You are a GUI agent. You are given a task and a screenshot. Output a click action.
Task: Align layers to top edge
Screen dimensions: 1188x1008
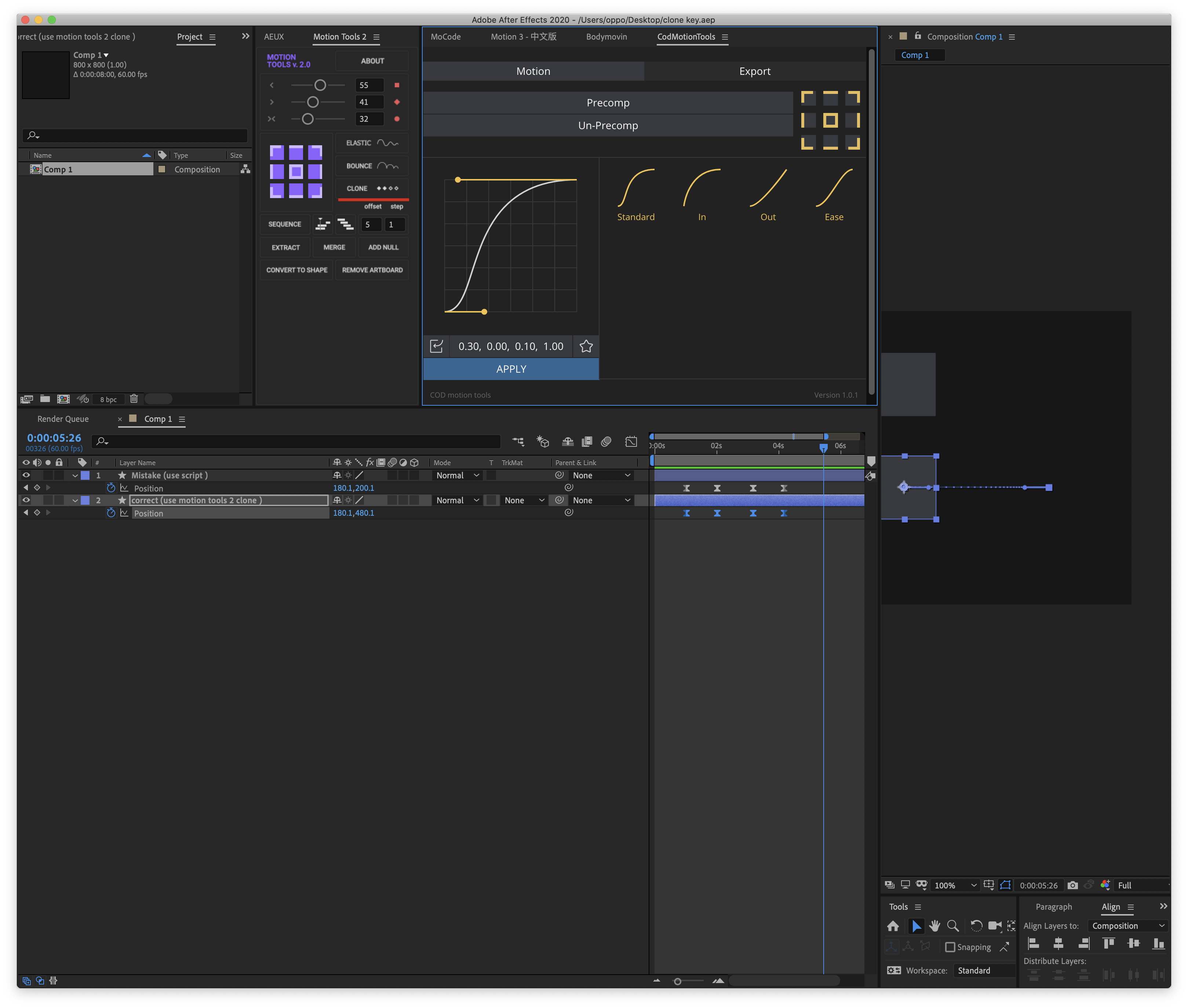[x=1109, y=943]
